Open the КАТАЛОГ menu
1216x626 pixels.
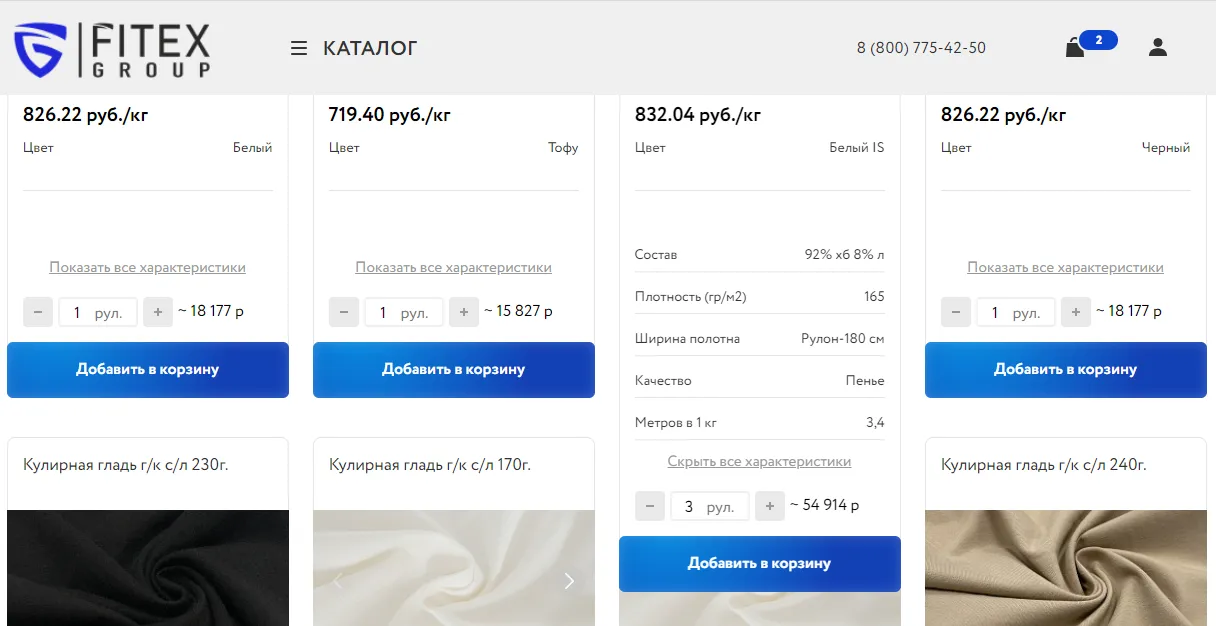[370, 48]
